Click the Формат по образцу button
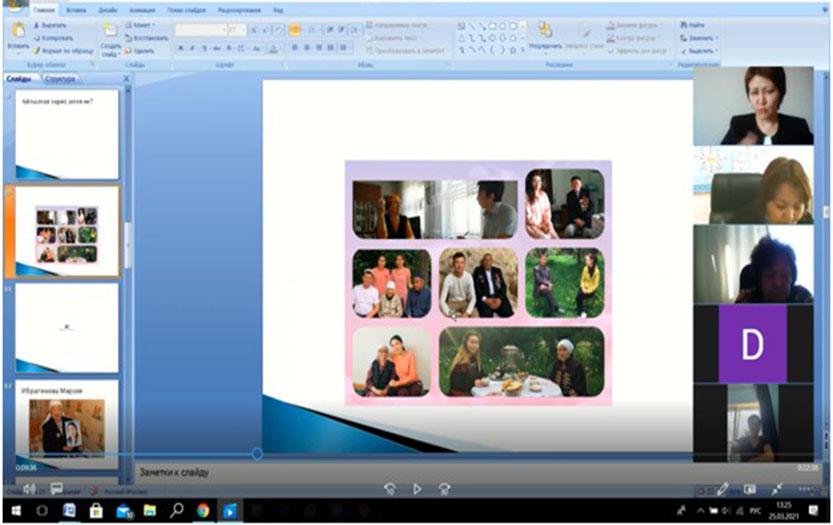The image size is (833, 525). coord(63,50)
